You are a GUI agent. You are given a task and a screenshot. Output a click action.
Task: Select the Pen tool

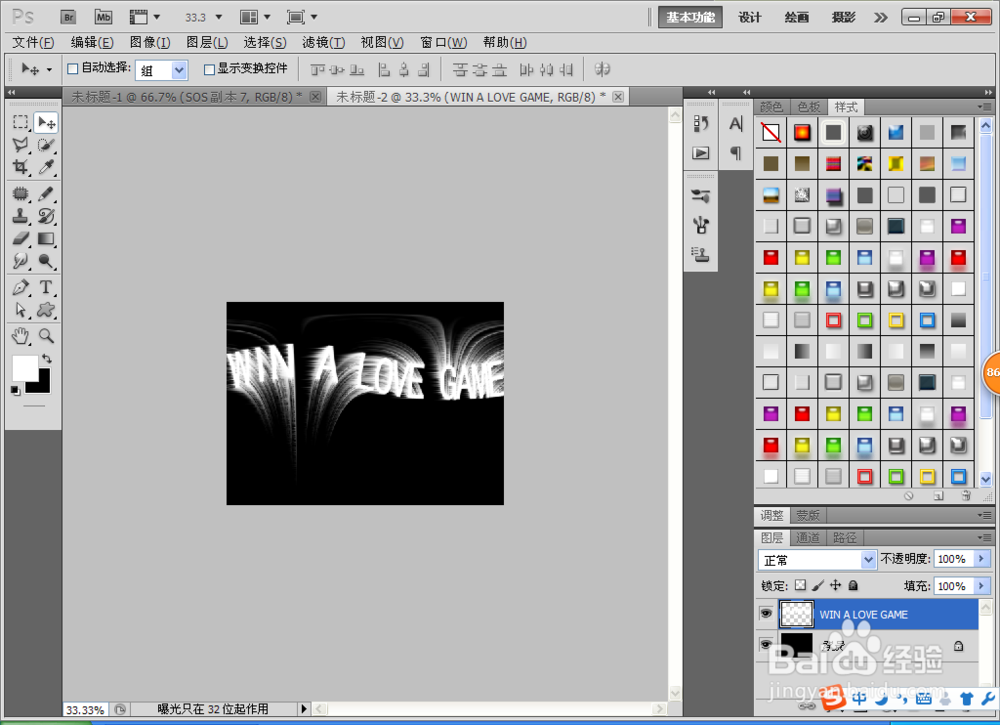point(21,287)
